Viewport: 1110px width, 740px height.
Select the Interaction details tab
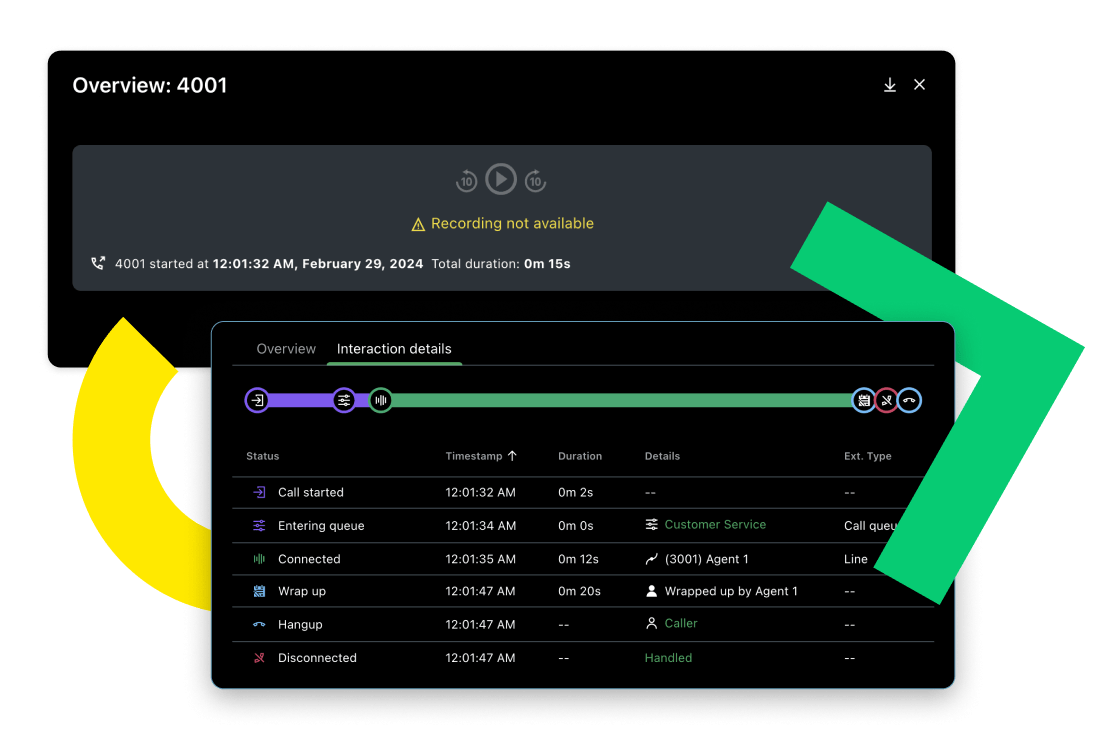(x=394, y=349)
